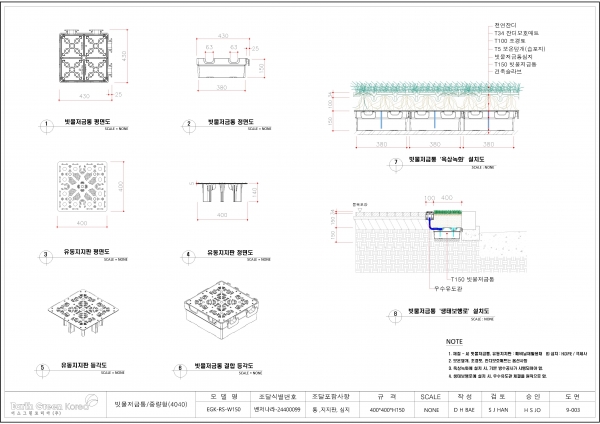Click the author cell 'D H BAE'
The height and width of the screenshot is (424, 600).
[464, 410]
